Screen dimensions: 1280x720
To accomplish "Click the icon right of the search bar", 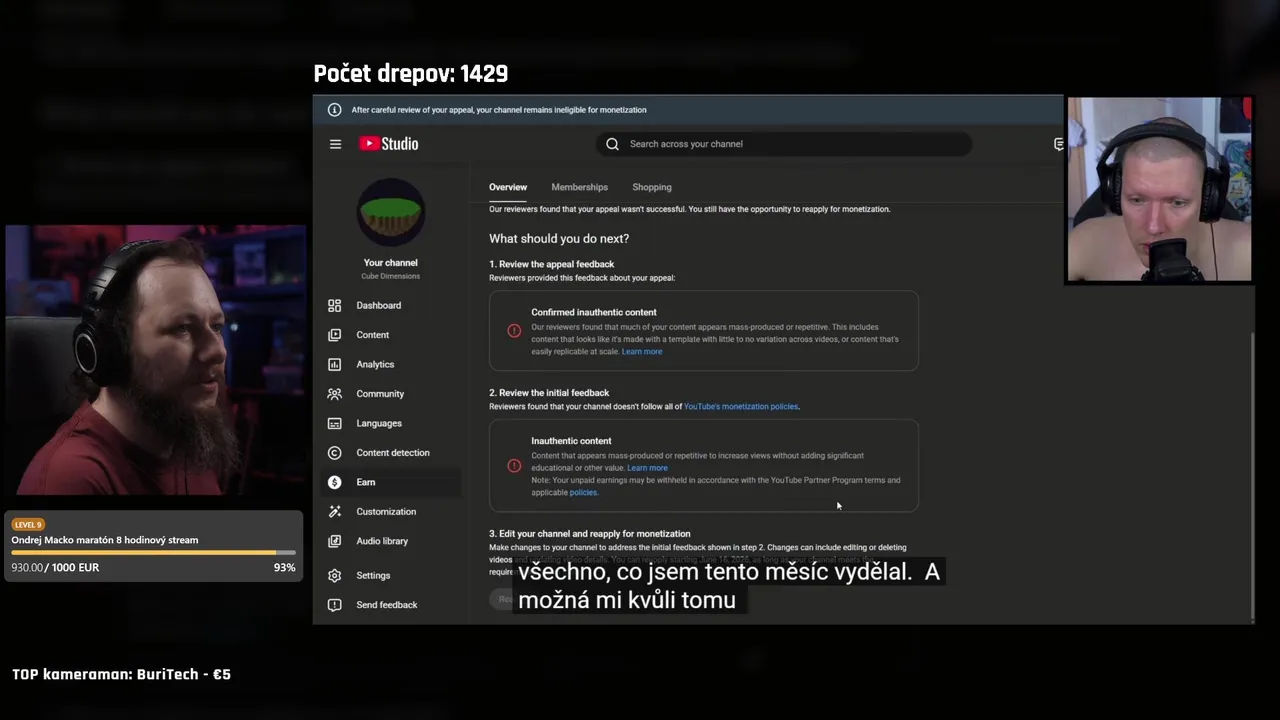I will (x=1058, y=144).
